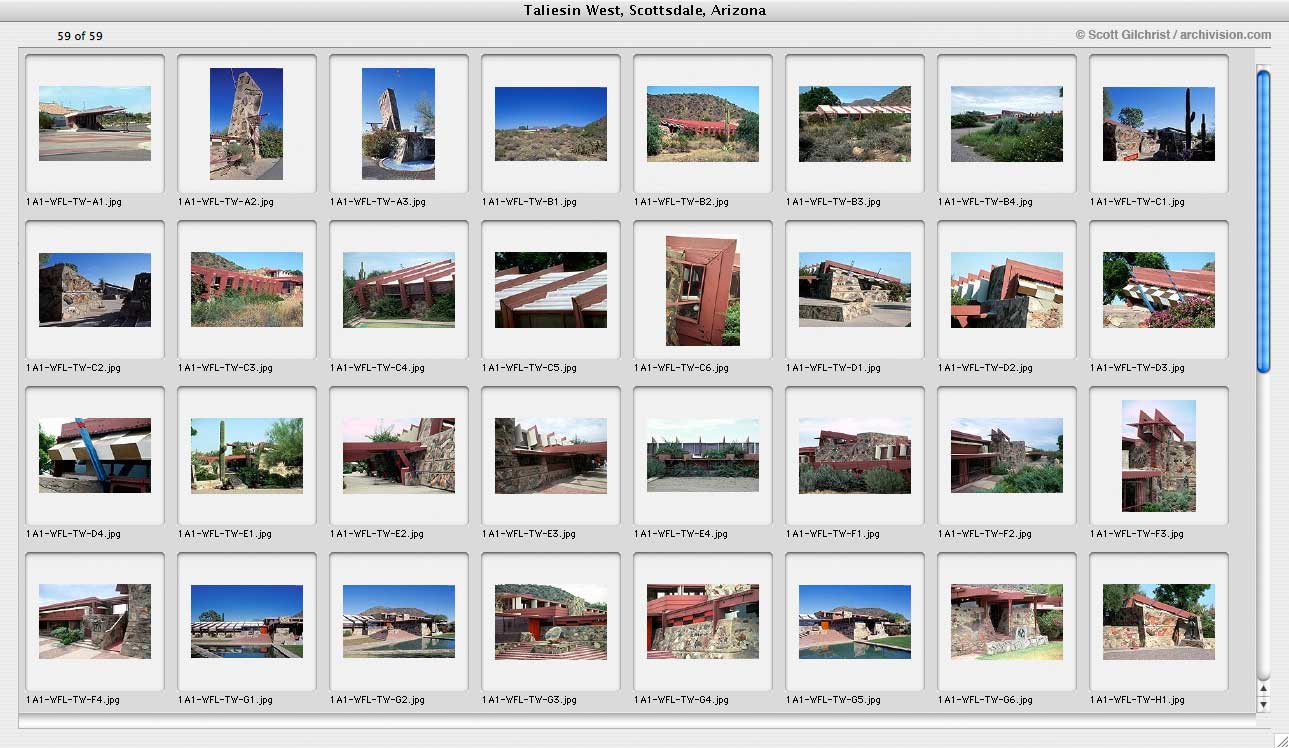Viewport: 1289px width, 748px height.
Task: Open thumbnail 1A1-WFL-TW-A1.jpg
Action: pyautogui.click(x=95, y=123)
